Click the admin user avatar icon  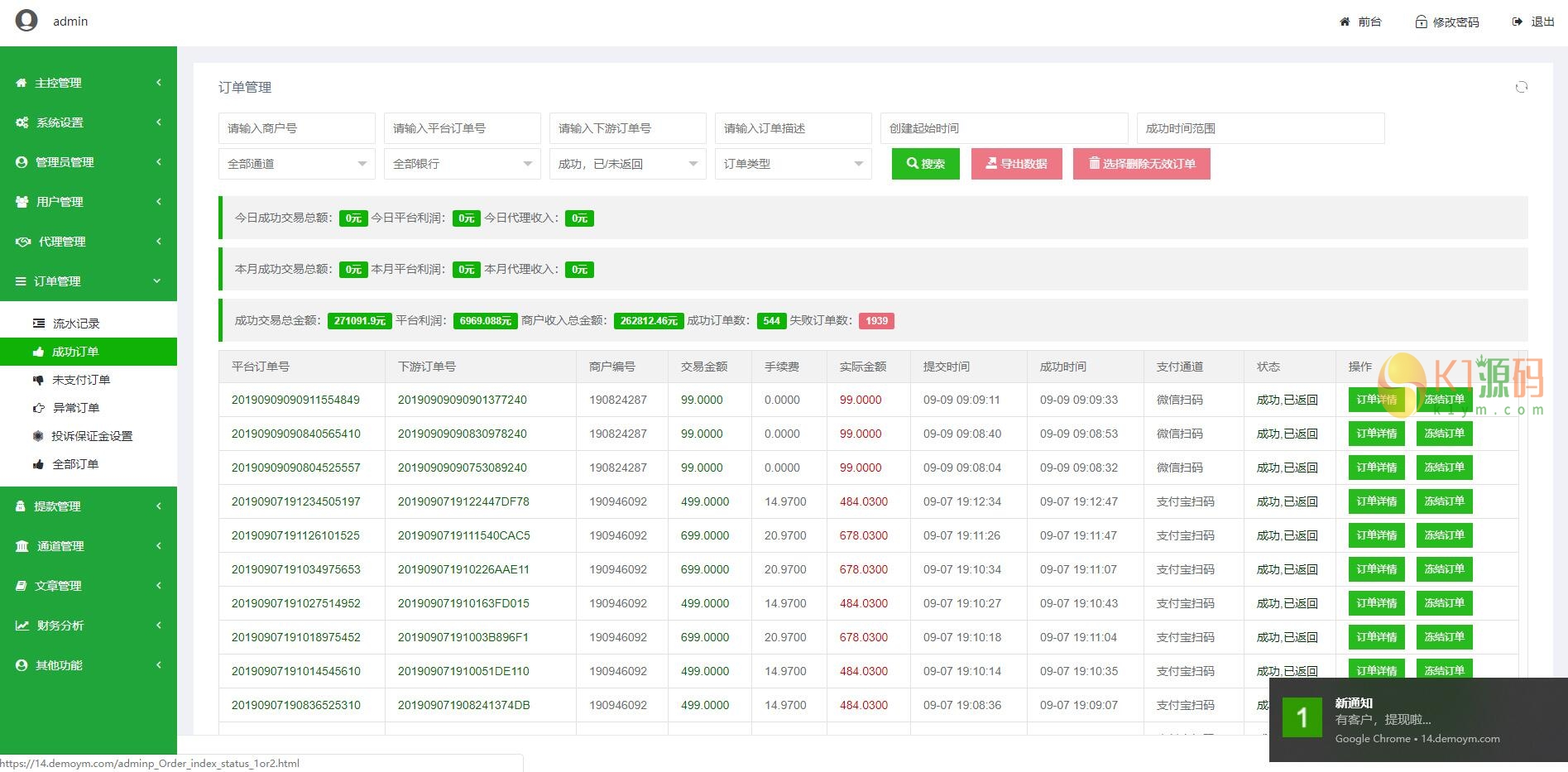[x=26, y=20]
